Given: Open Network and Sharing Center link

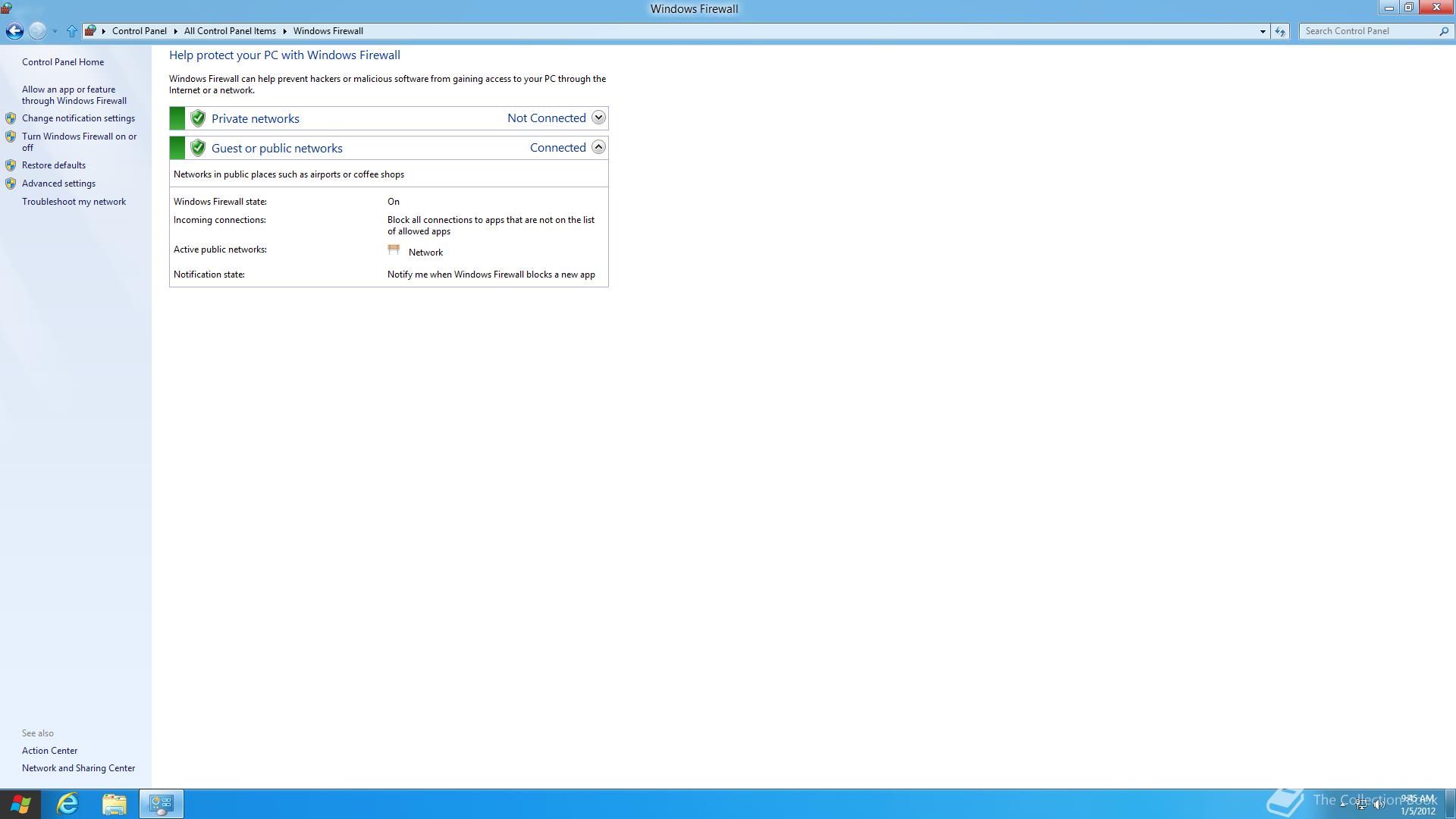Looking at the screenshot, I should [x=78, y=768].
